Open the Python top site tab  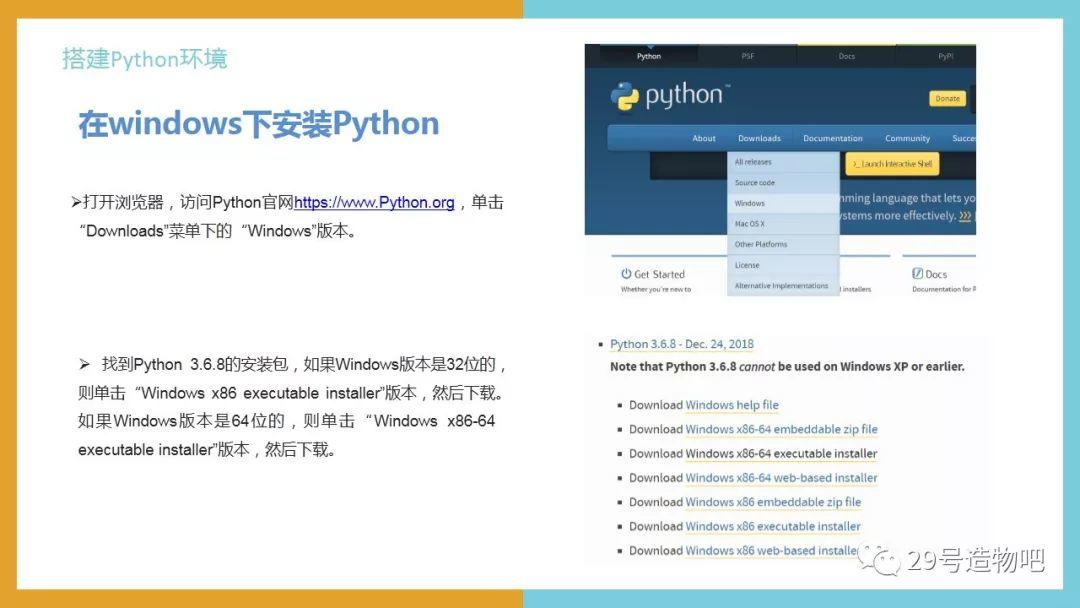pos(649,56)
